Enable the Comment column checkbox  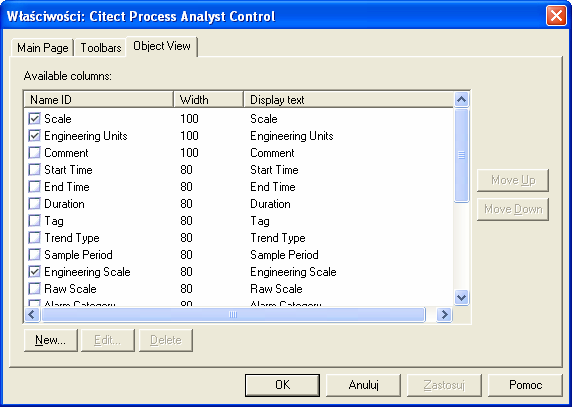34,153
